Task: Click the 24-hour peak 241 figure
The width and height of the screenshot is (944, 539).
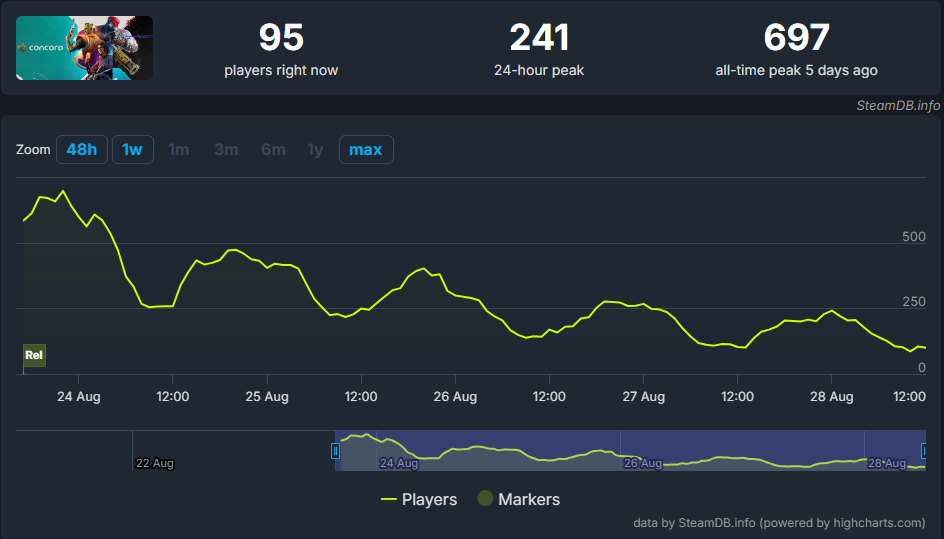Action: tap(539, 39)
